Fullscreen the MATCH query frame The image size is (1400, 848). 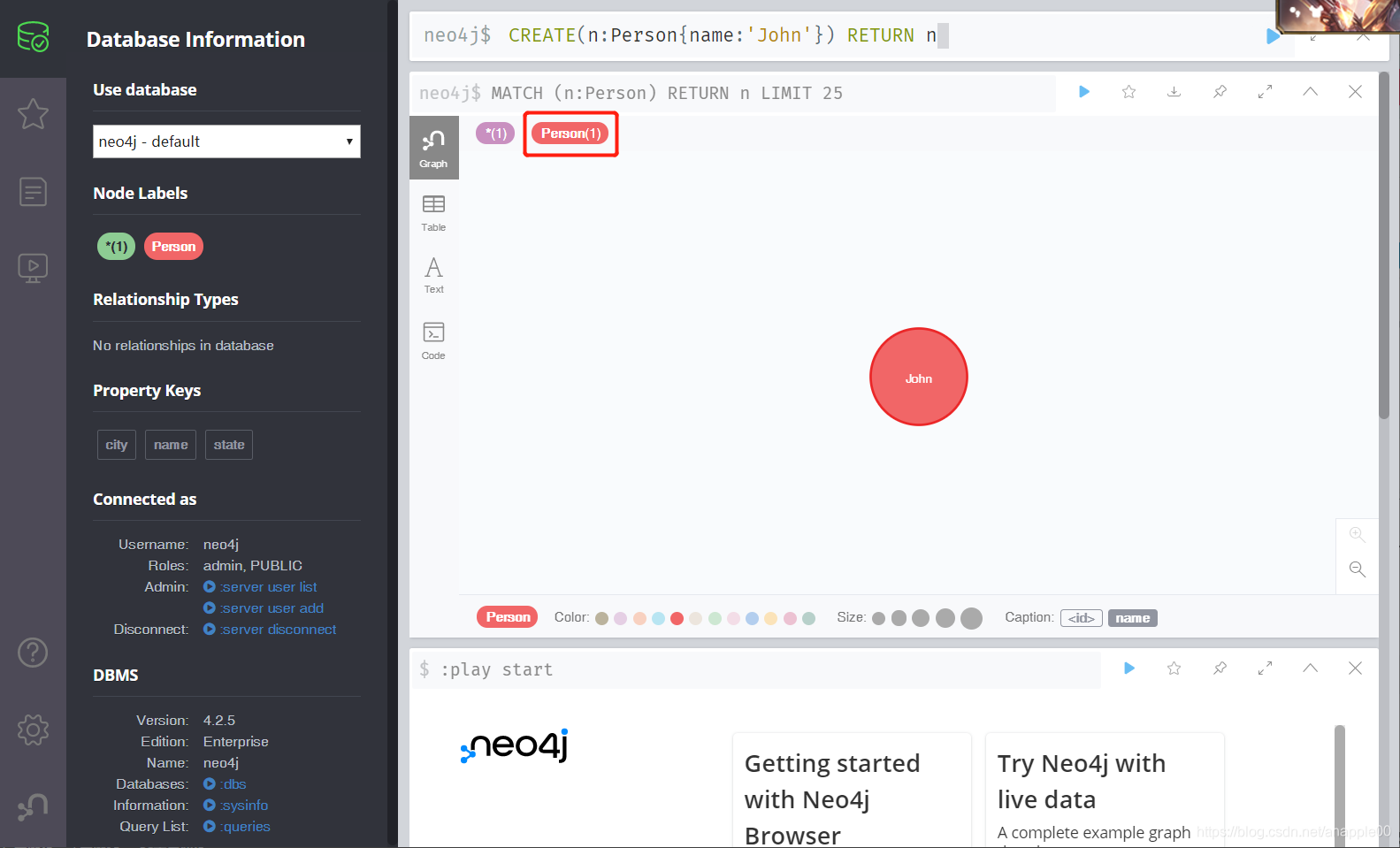click(1265, 92)
